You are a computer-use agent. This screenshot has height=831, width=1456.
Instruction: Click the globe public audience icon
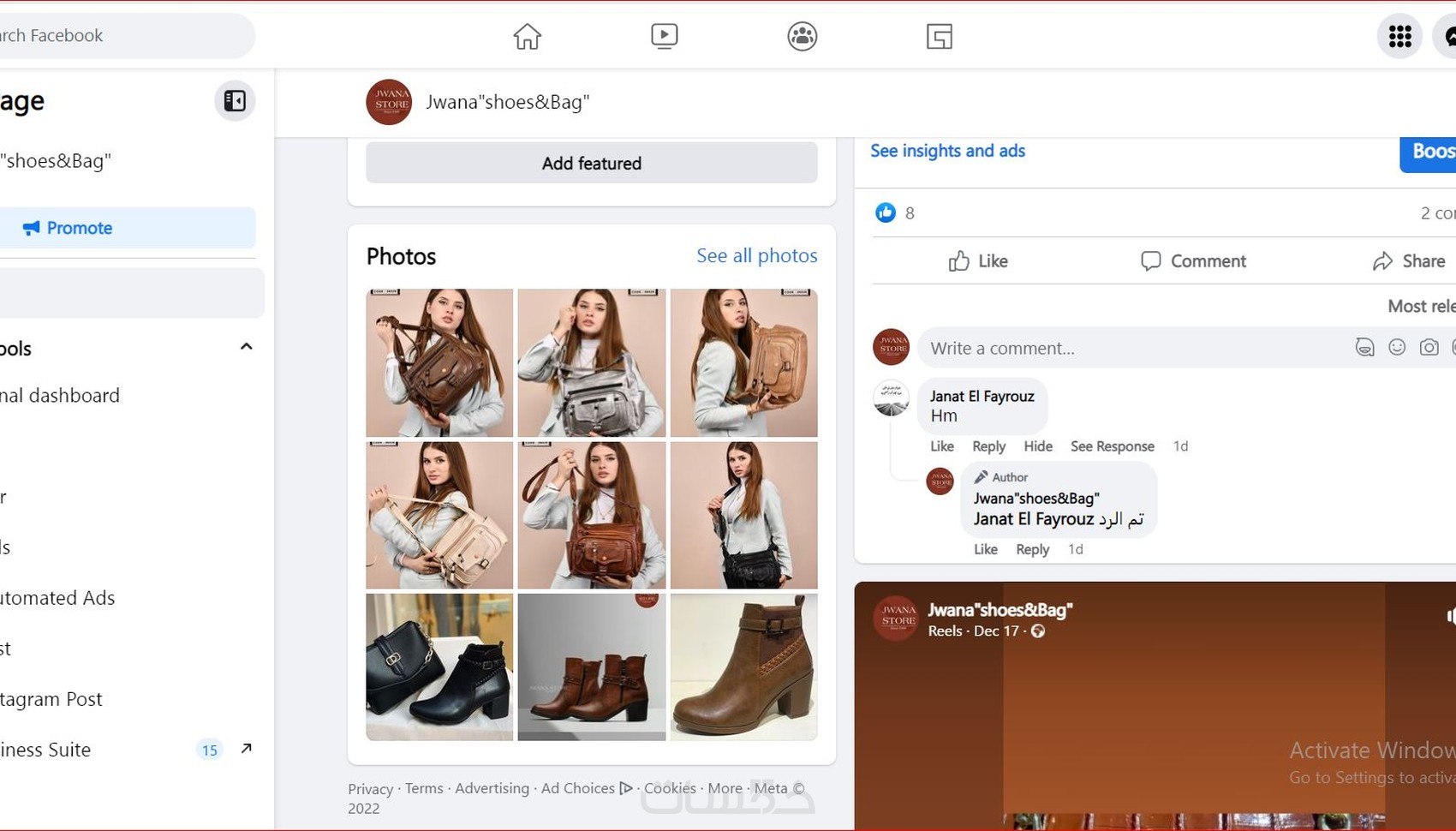coord(1038,631)
